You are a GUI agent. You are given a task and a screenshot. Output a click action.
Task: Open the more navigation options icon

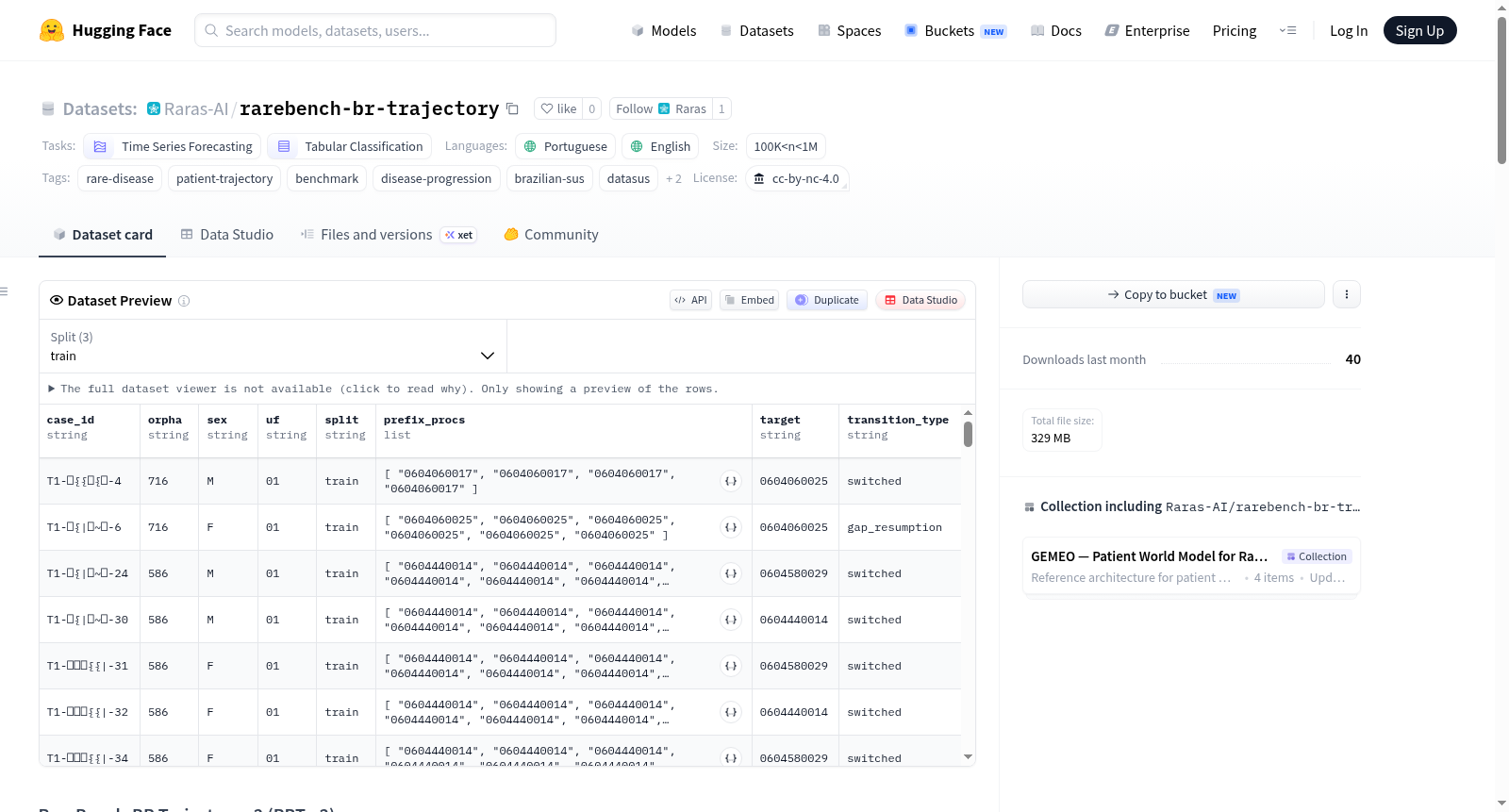click(x=1287, y=30)
